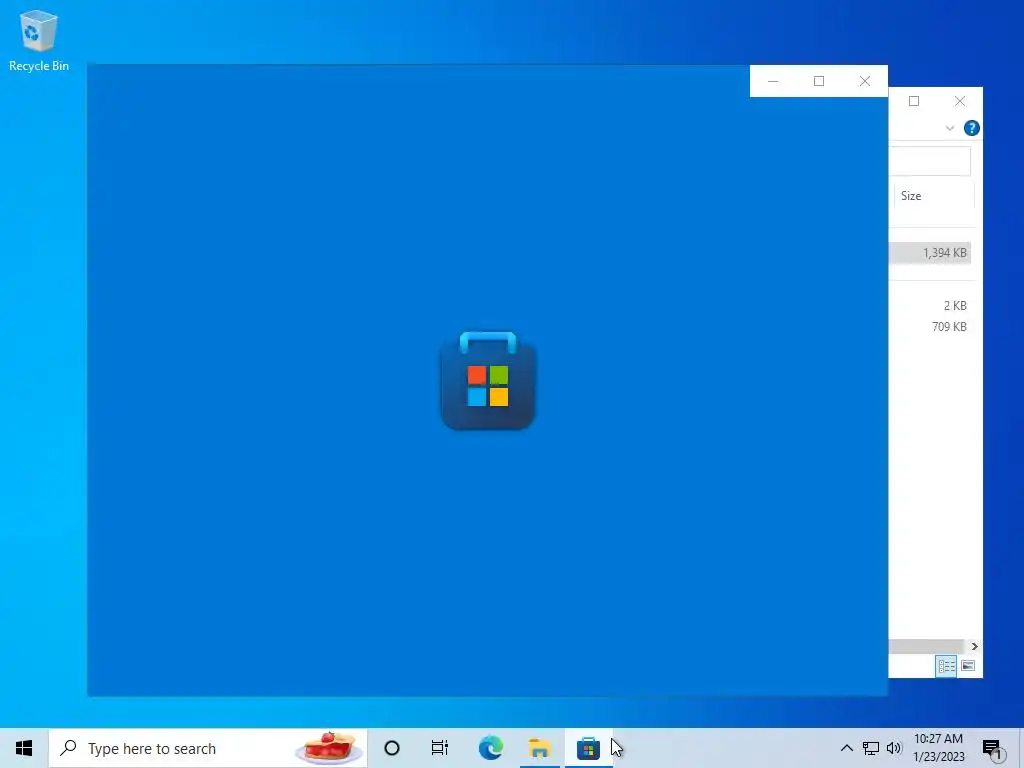Expand the File Explorer ribbon chevron
This screenshot has width=1024, height=768.
950,128
